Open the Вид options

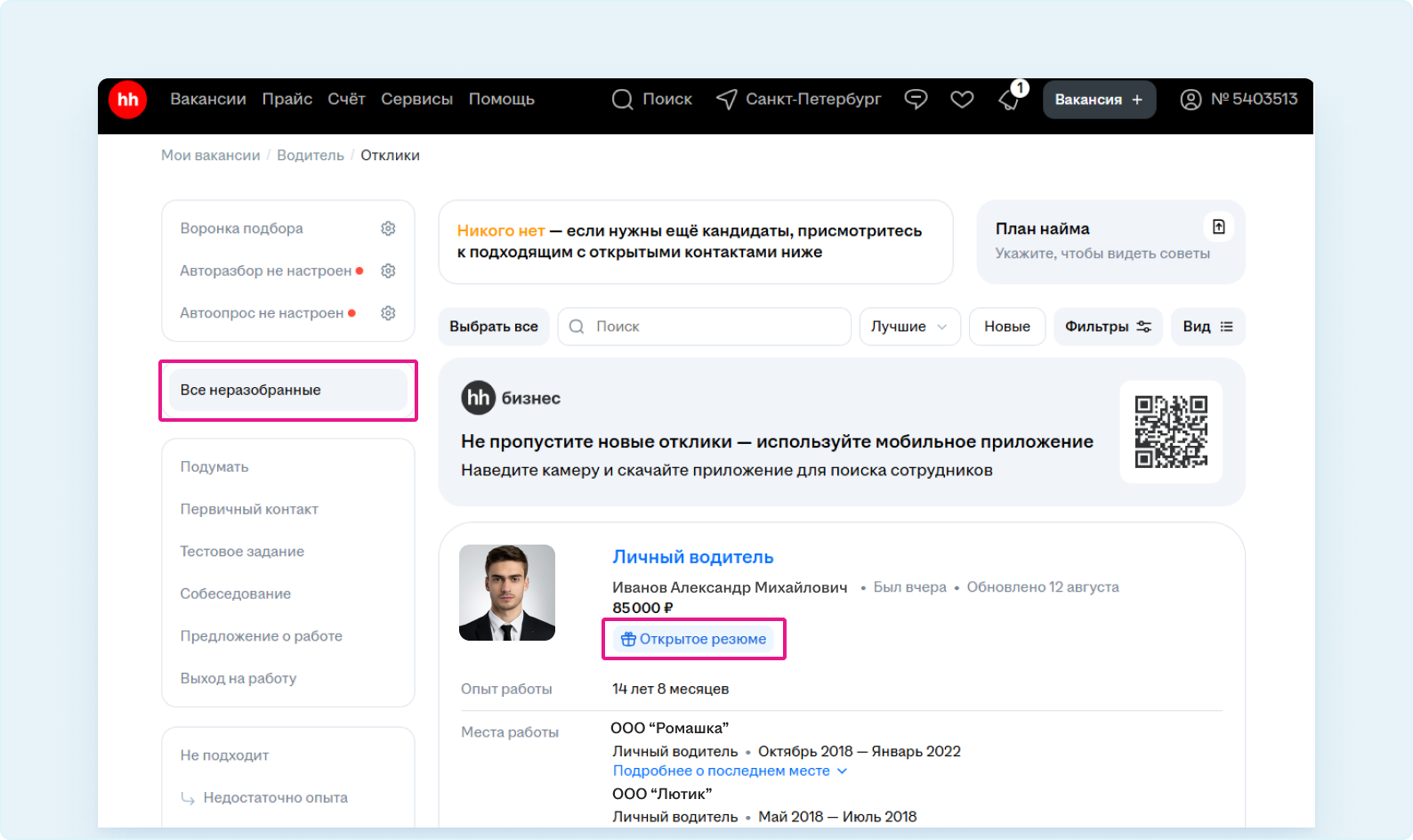point(1207,327)
